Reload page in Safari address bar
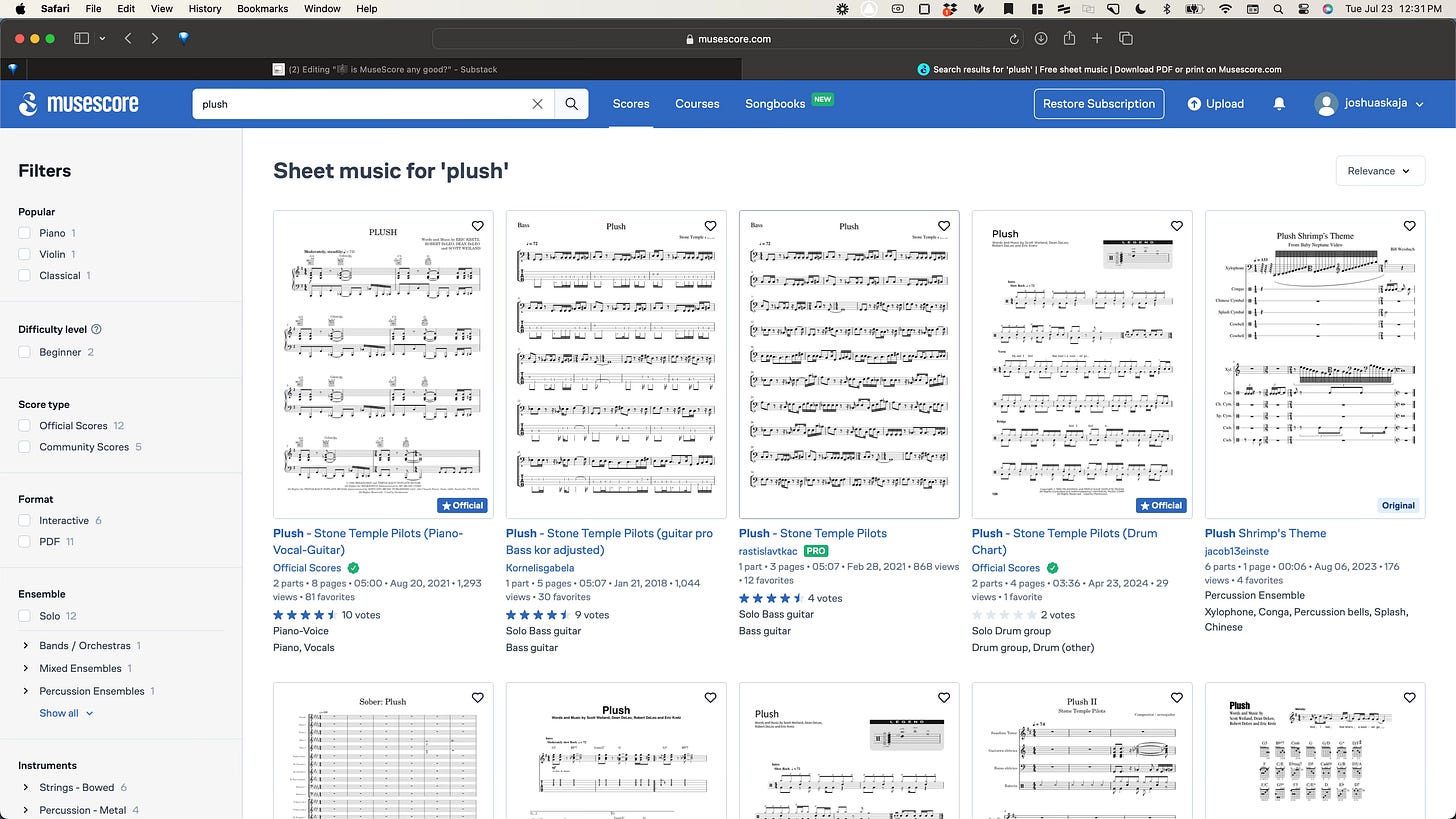The image size is (1456, 819). [1014, 39]
